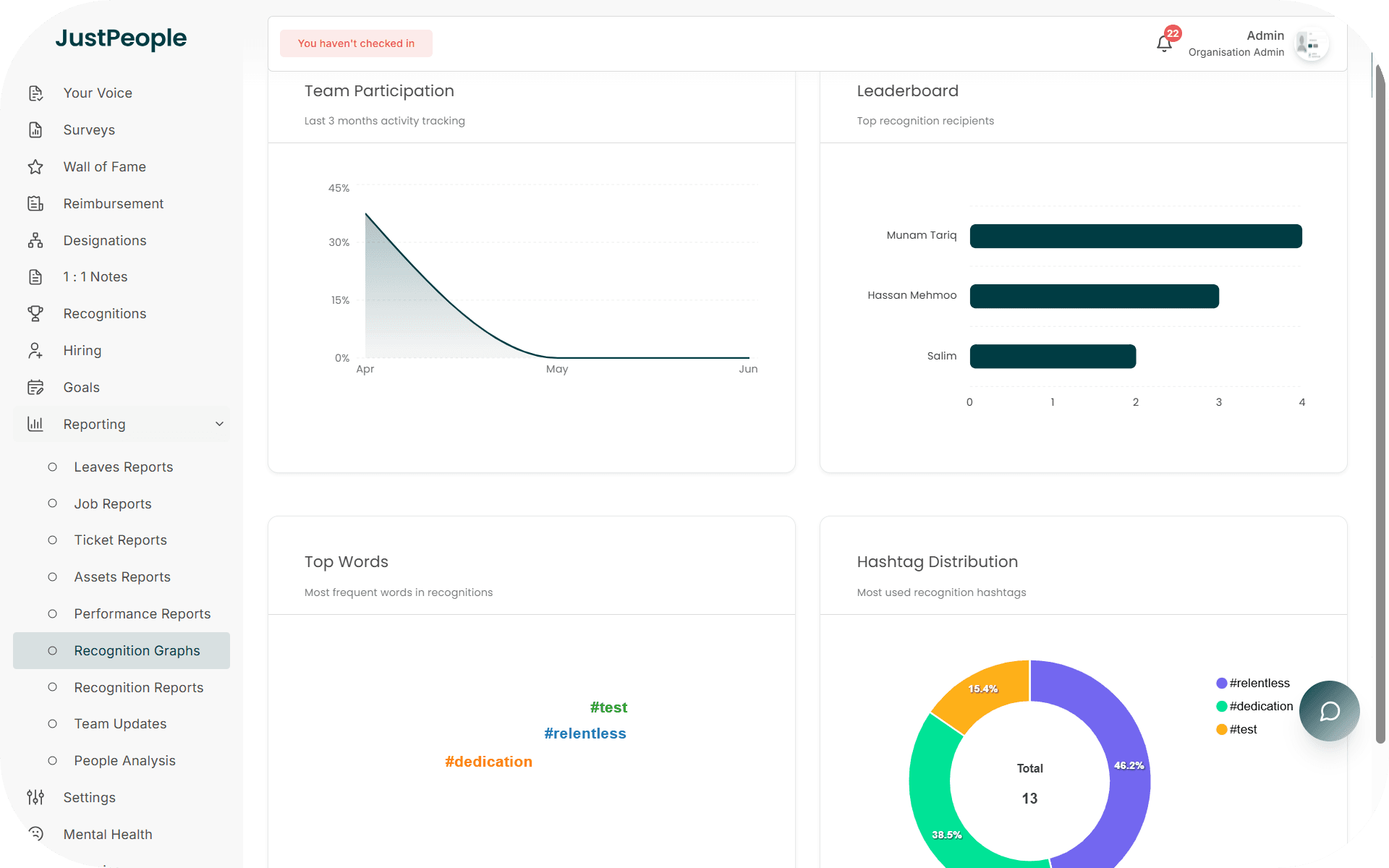Image resolution: width=1389 pixels, height=868 pixels.
Task: Toggle #relentless legend entry
Action: point(1253,684)
